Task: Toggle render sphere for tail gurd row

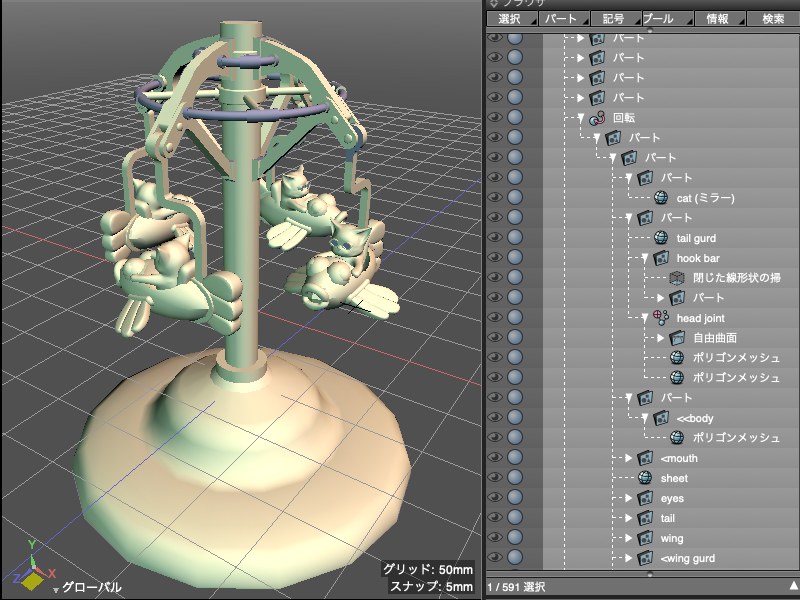Action: pos(515,238)
